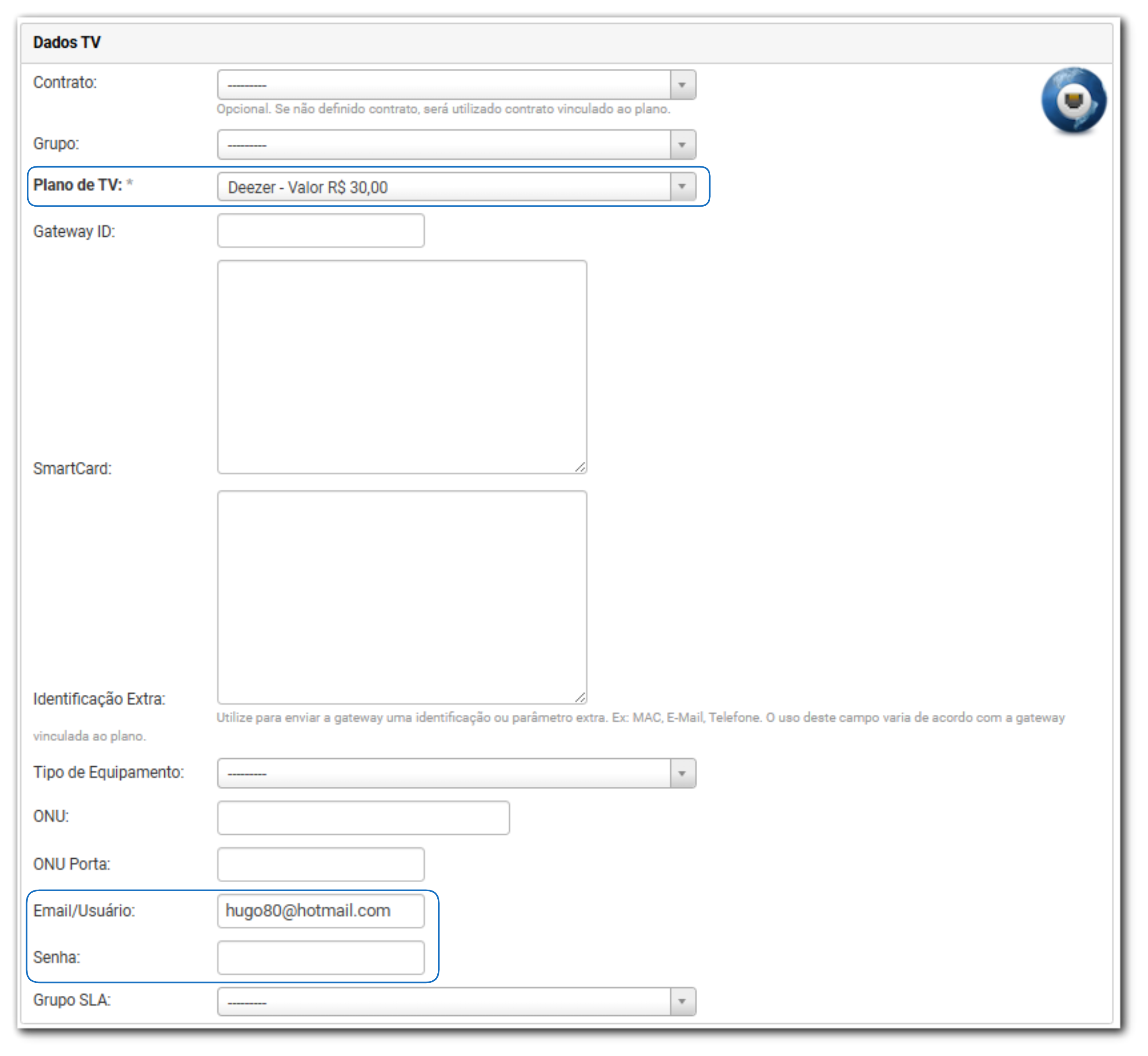
Task: Expand the Grupo SLA dropdown
Action: pos(443,1002)
